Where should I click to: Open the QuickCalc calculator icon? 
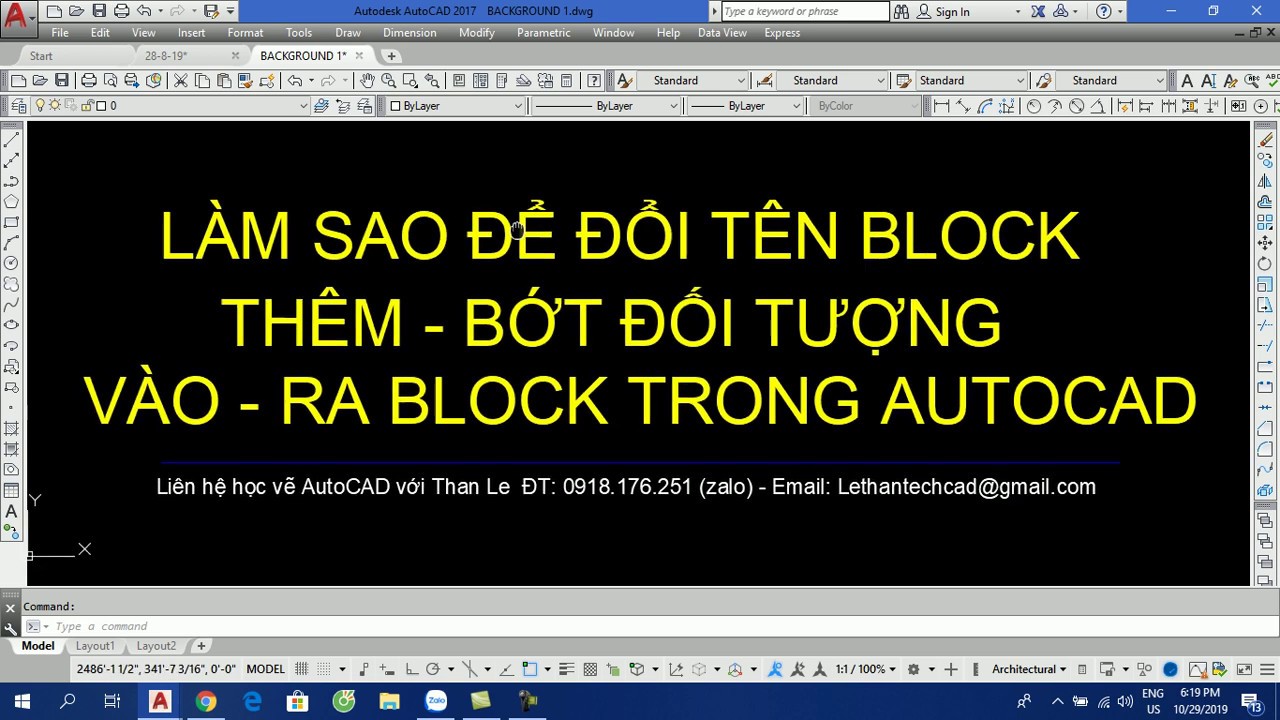click(x=566, y=80)
